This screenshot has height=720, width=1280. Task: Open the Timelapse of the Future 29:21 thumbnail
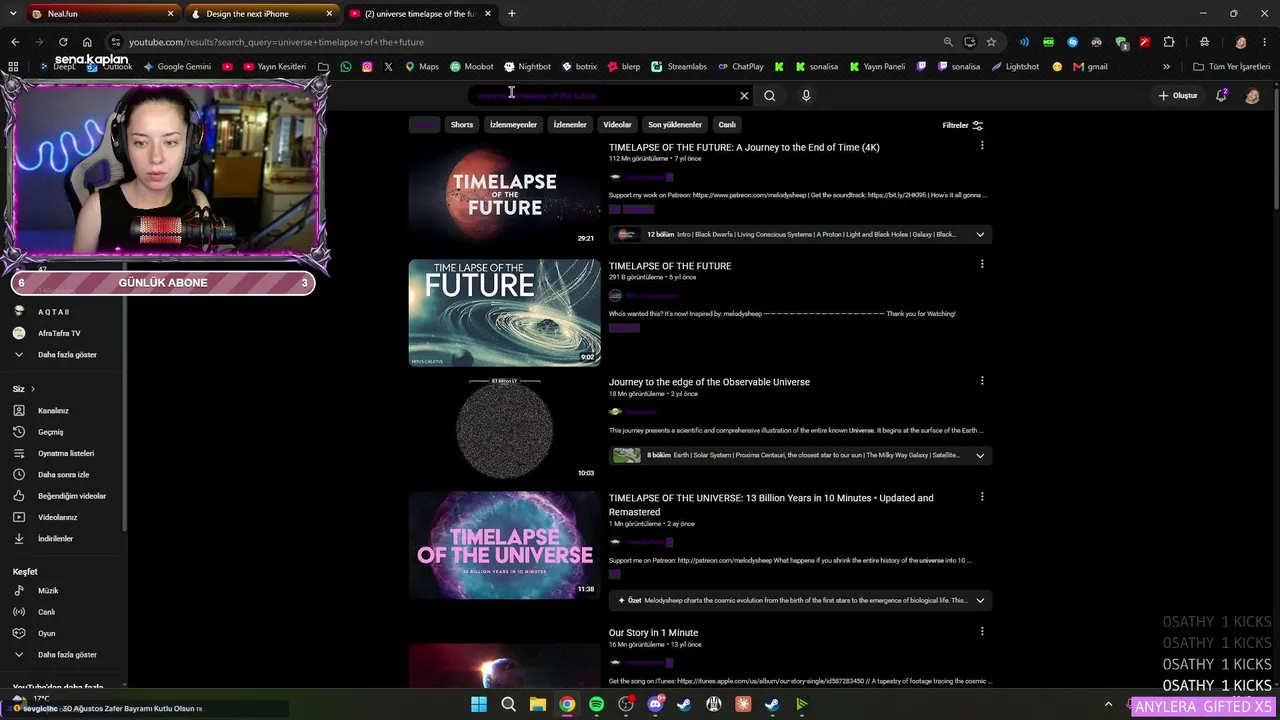point(504,193)
